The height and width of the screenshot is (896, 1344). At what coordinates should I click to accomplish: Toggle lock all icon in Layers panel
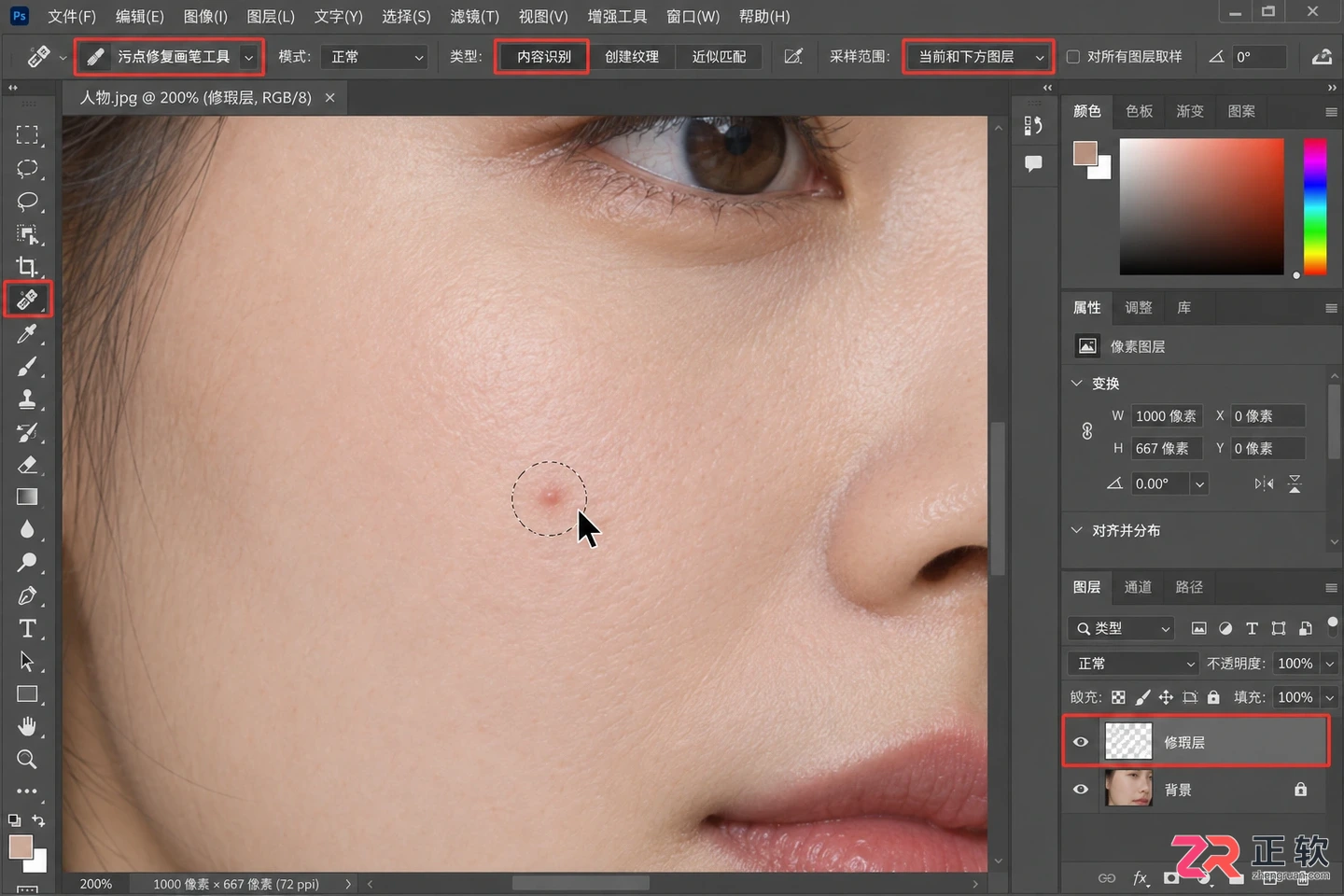point(1213,697)
